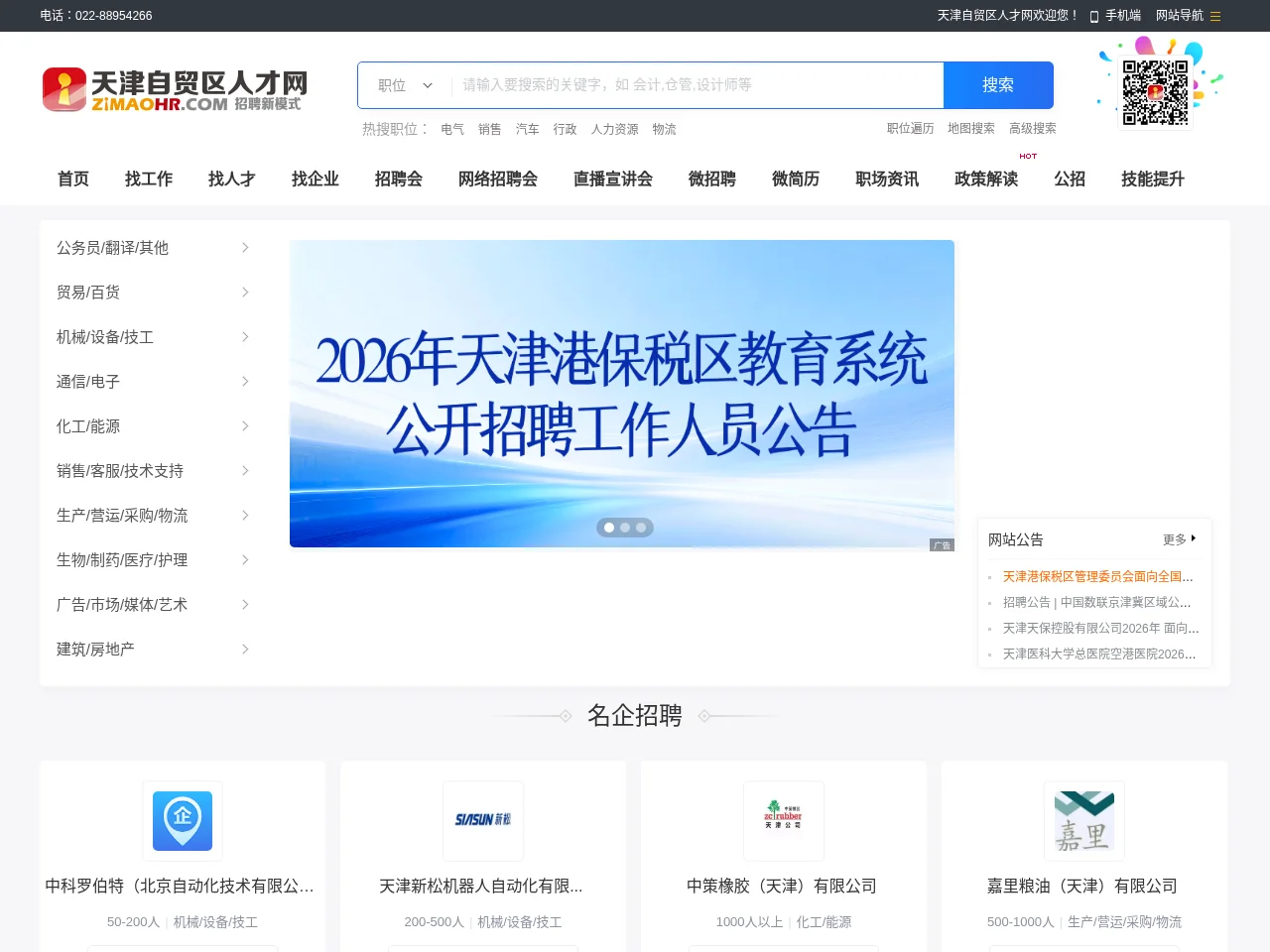1270x952 pixels.
Task: Click 嘉里粮油 company logo
Action: (1084, 821)
